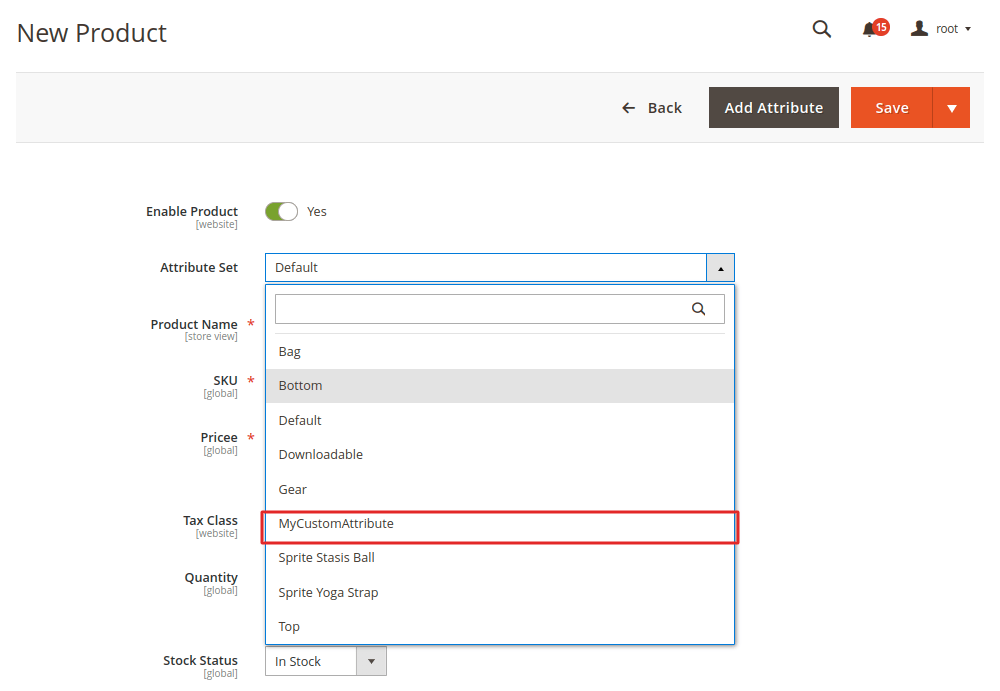This screenshot has height=691, width=1000.
Task: Collapse the Attribute Set dropdown arrow
Action: 721,268
